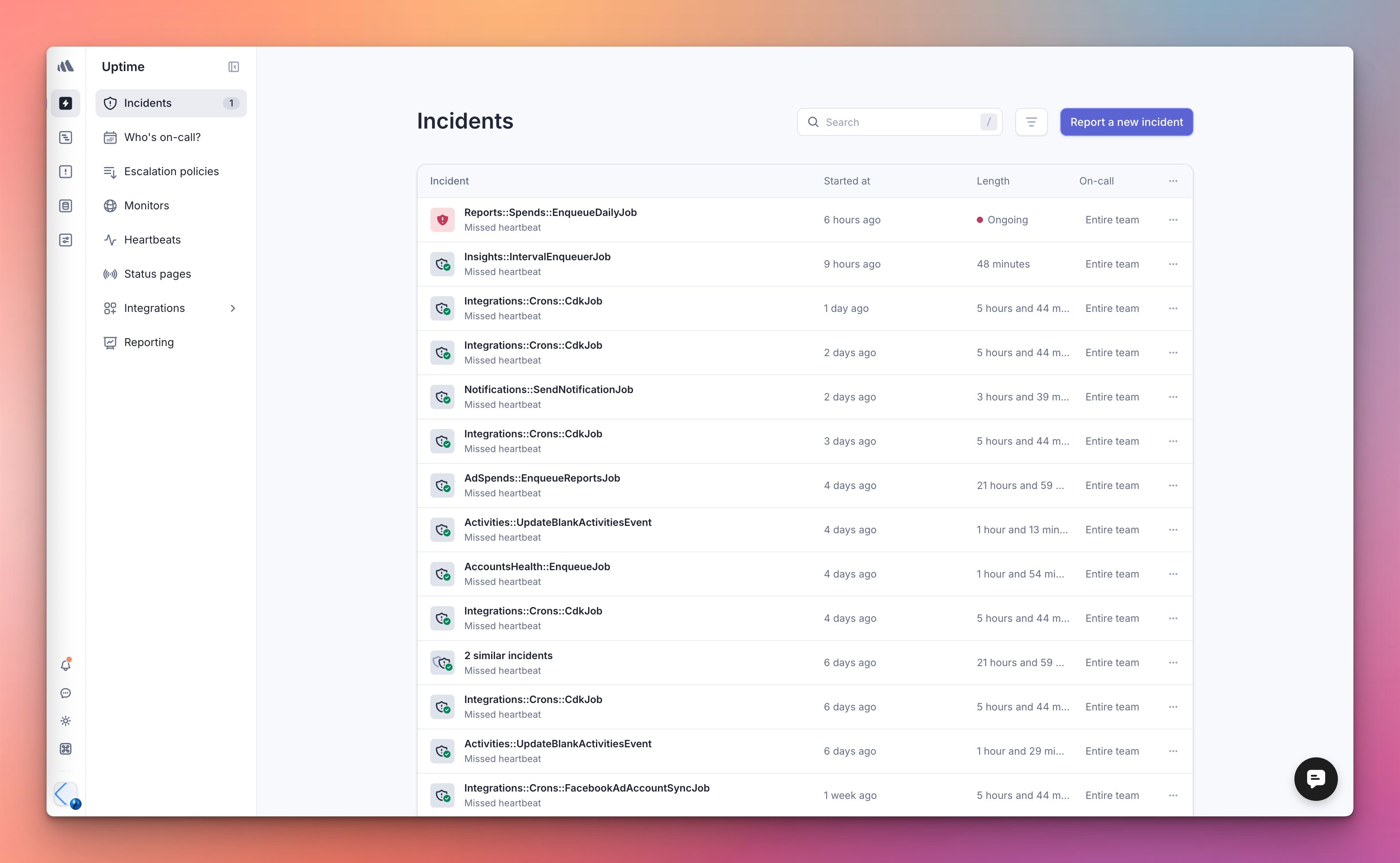Click the sun theme toggle icon

click(x=66, y=721)
